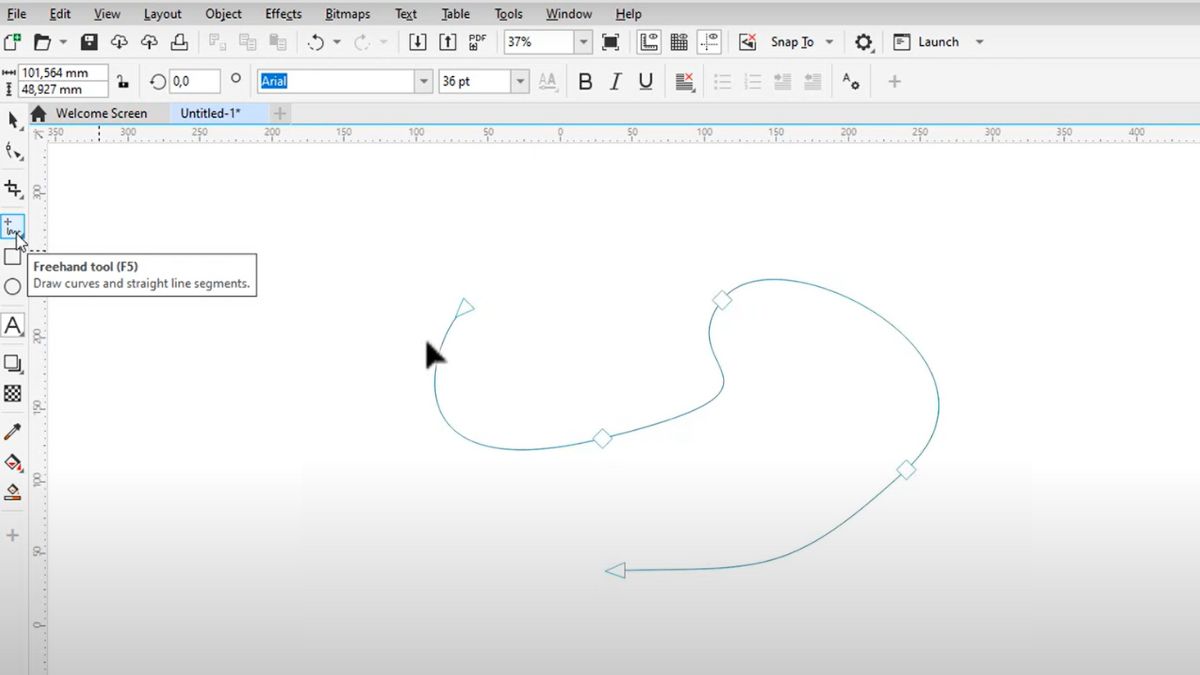
Task: Open the Window menu
Action: pos(569,14)
